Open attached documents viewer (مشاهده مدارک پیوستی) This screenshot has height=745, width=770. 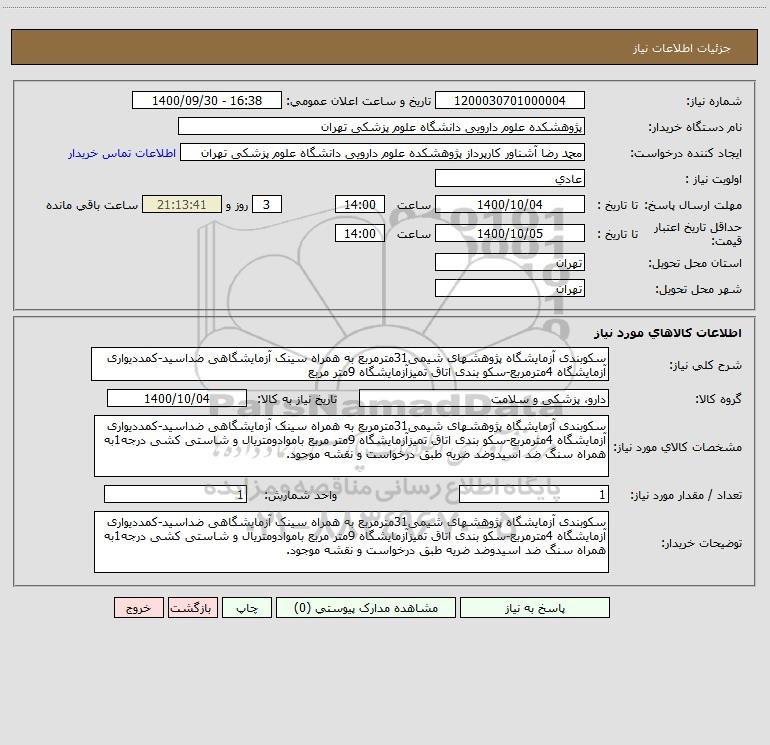pos(366,608)
